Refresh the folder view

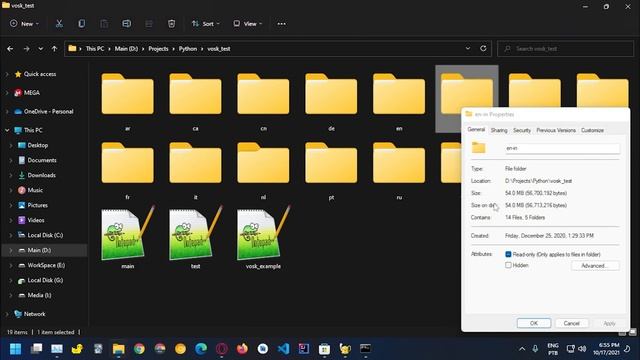(483, 49)
